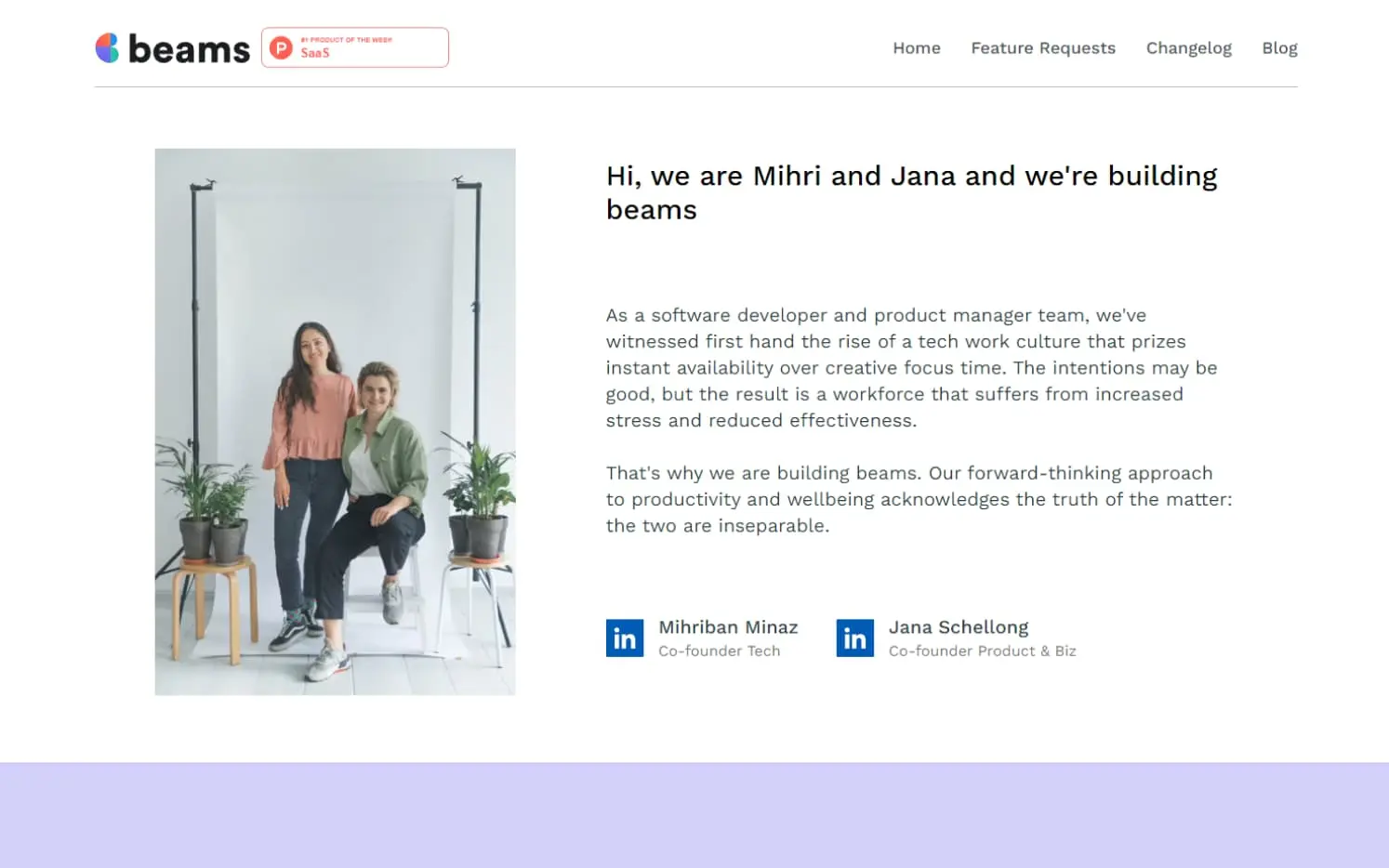Select the 'Co-founder Product & Biz' subtitle
This screenshot has width=1389, height=868.
[x=982, y=651]
